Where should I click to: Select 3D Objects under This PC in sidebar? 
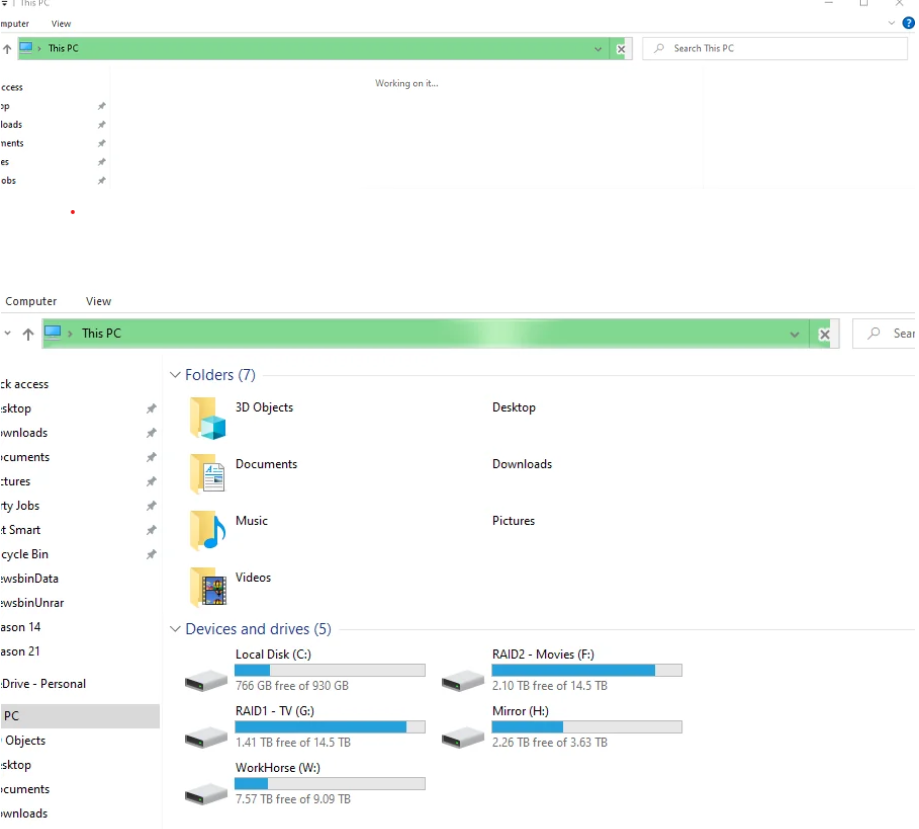[24, 740]
